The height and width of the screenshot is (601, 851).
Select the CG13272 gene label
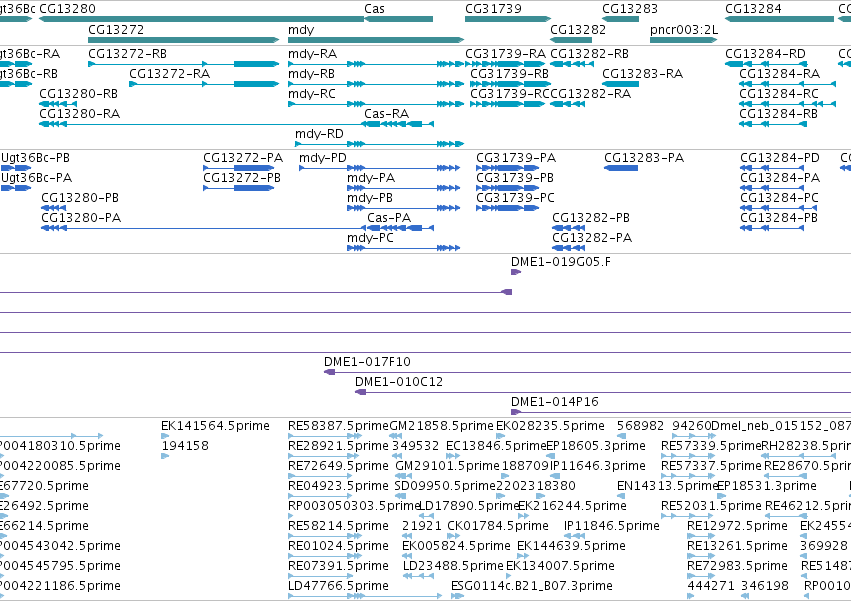pyautogui.click(x=116, y=29)
